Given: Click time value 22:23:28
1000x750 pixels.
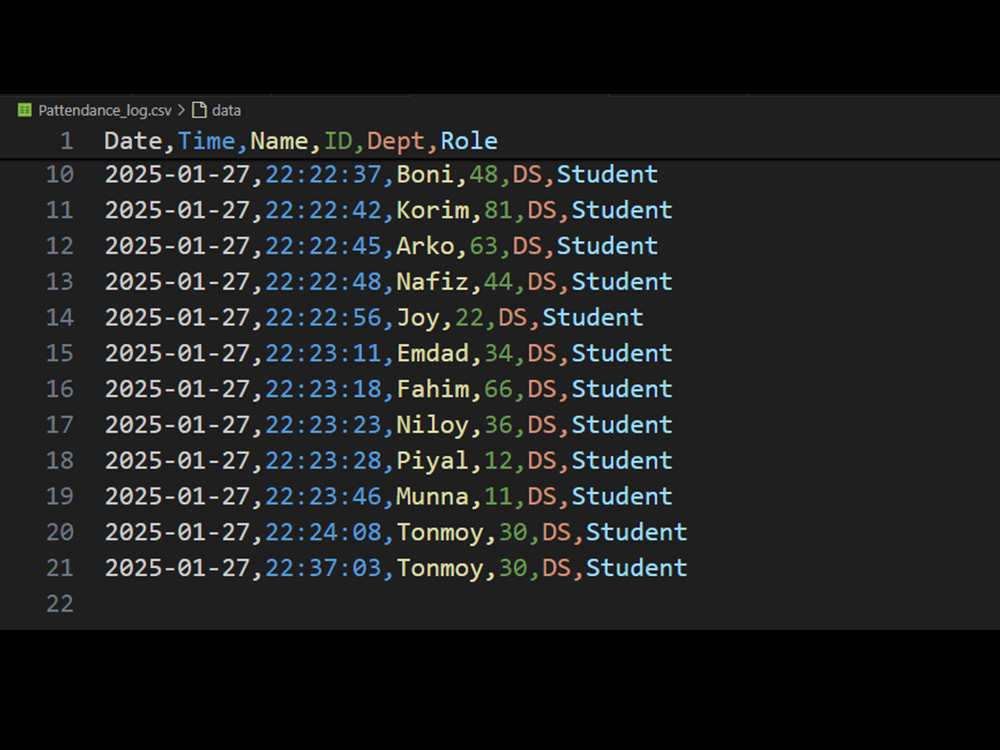Looking at the screenshot, I should [x=323, y=460].
